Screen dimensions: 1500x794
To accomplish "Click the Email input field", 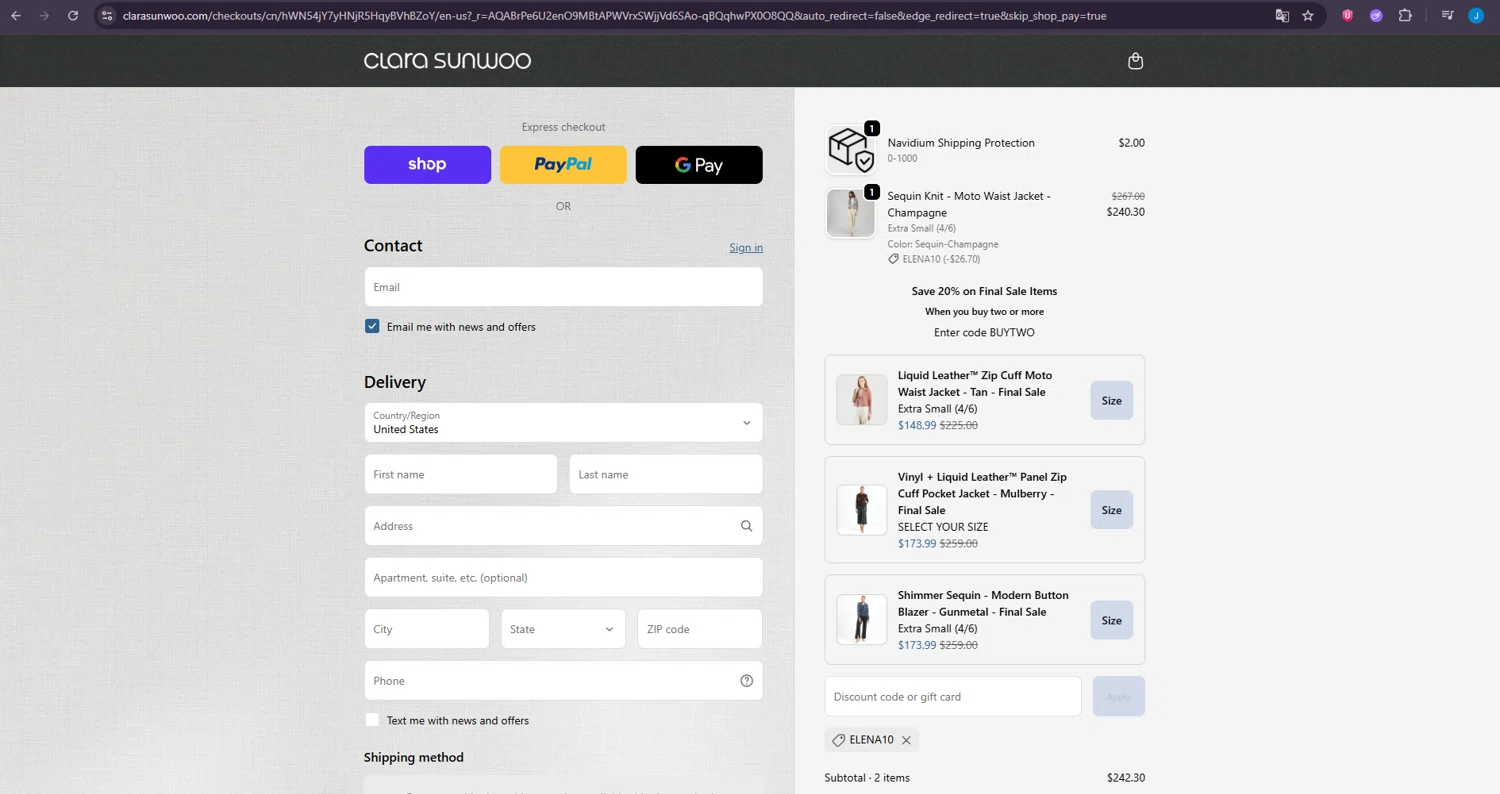I will [563, 287].
